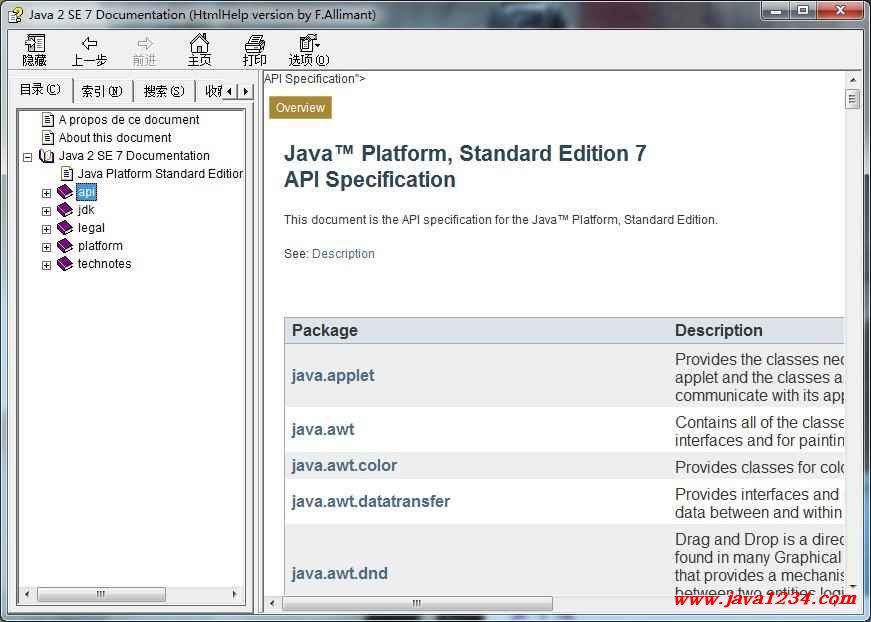This screenshot has height=622, width=871.
Task: Open the Options (选项) toolbar menu
Action: (308, 44)
